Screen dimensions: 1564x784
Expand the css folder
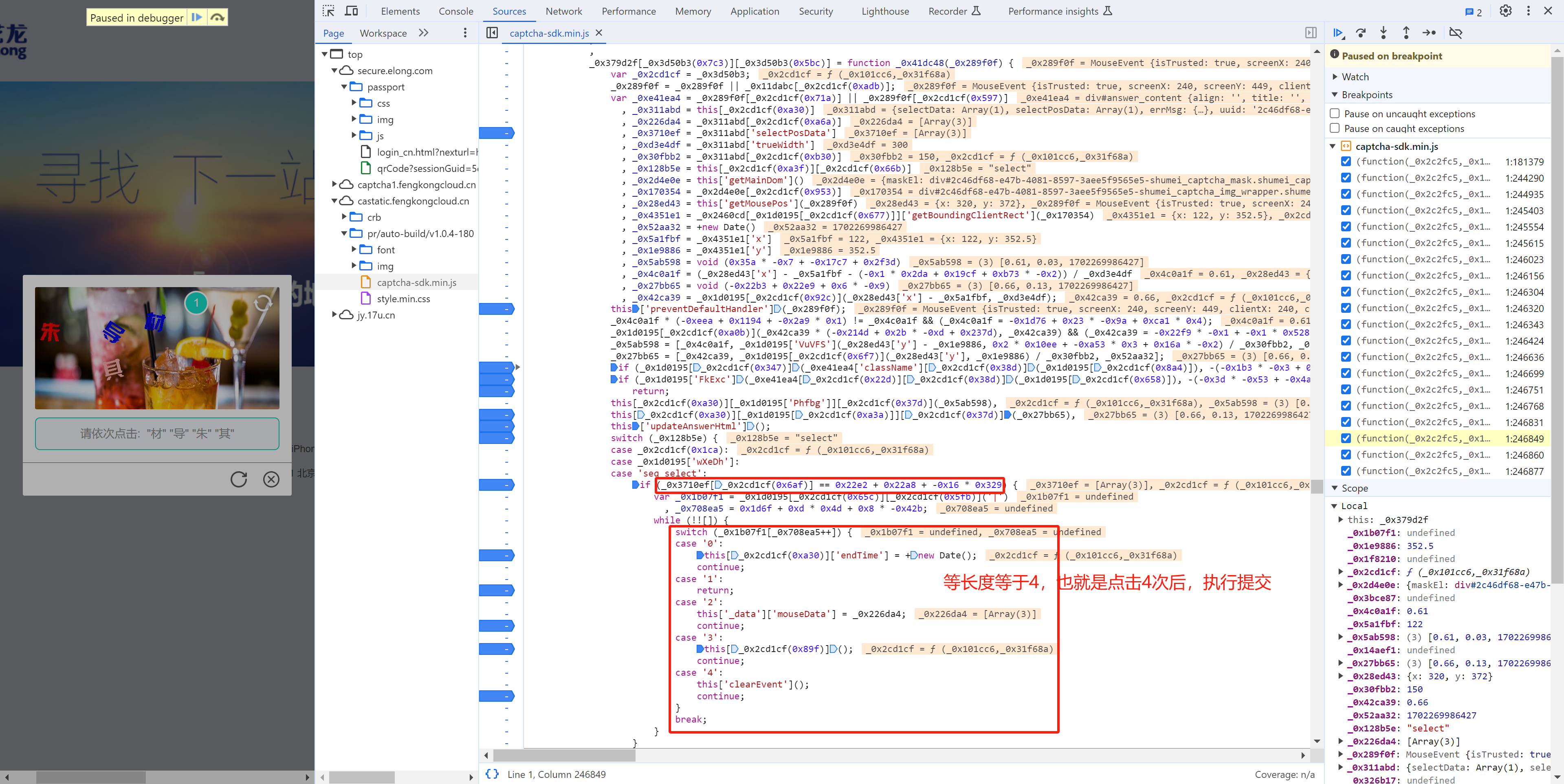tap(354, 103)
